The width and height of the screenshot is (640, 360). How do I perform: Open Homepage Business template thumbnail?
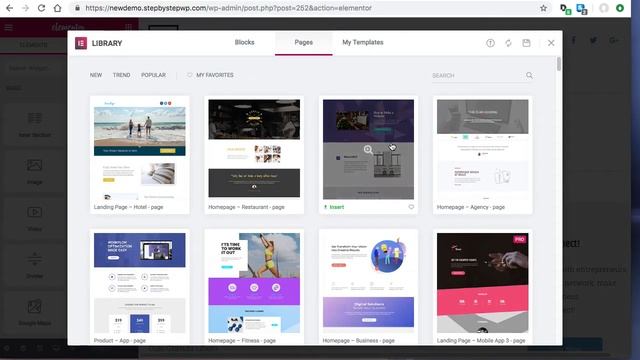pos(368,283)
